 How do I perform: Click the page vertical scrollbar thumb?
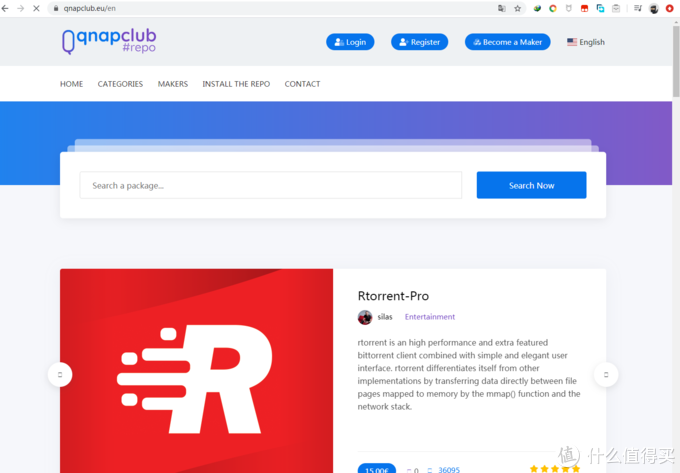pyautogui.click(x=676, y=61)
